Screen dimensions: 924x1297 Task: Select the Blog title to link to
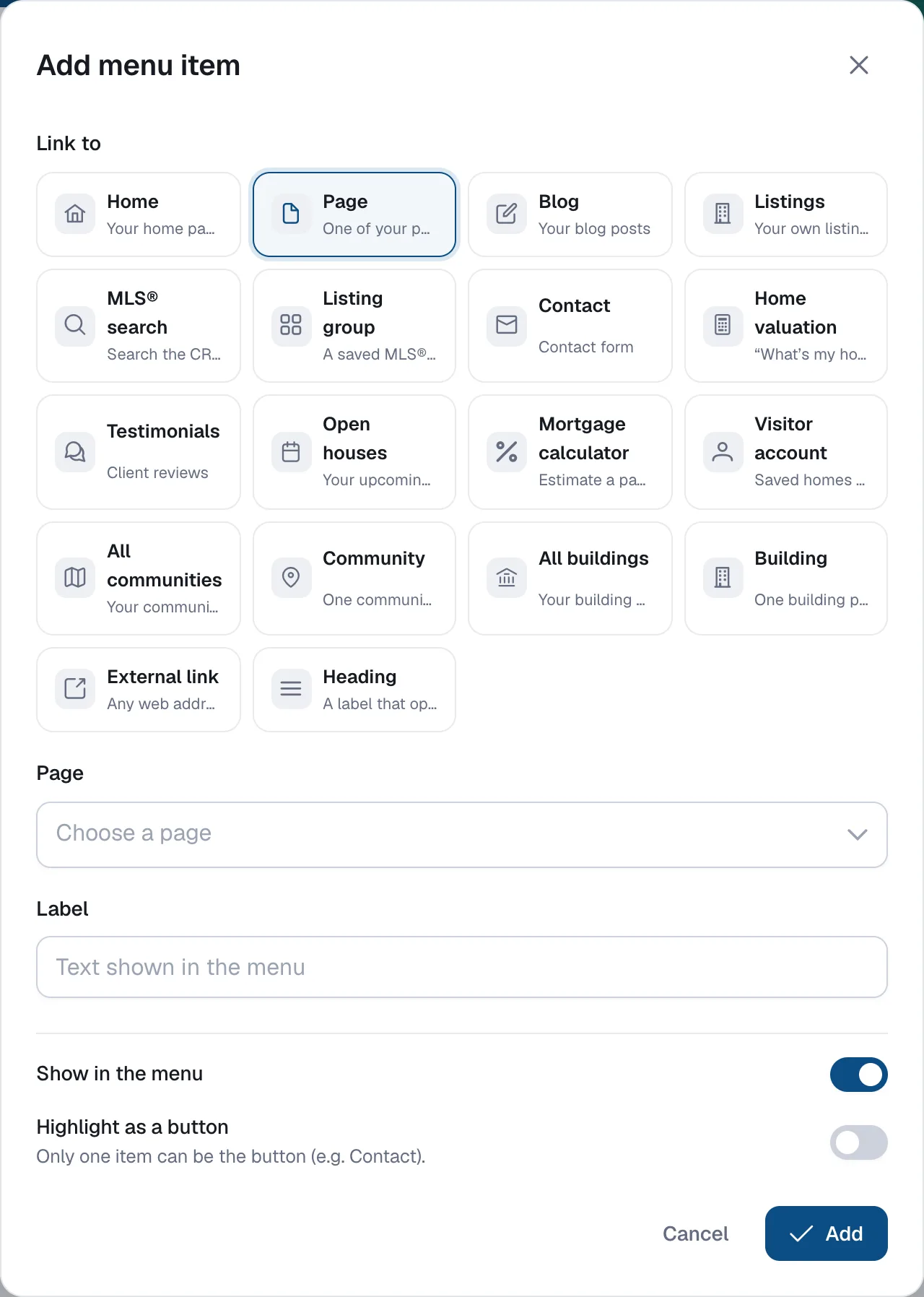559,201
